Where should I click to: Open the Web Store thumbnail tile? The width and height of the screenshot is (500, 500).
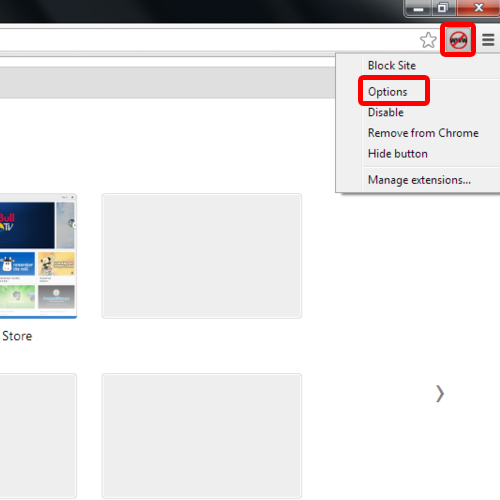point(38,256)
